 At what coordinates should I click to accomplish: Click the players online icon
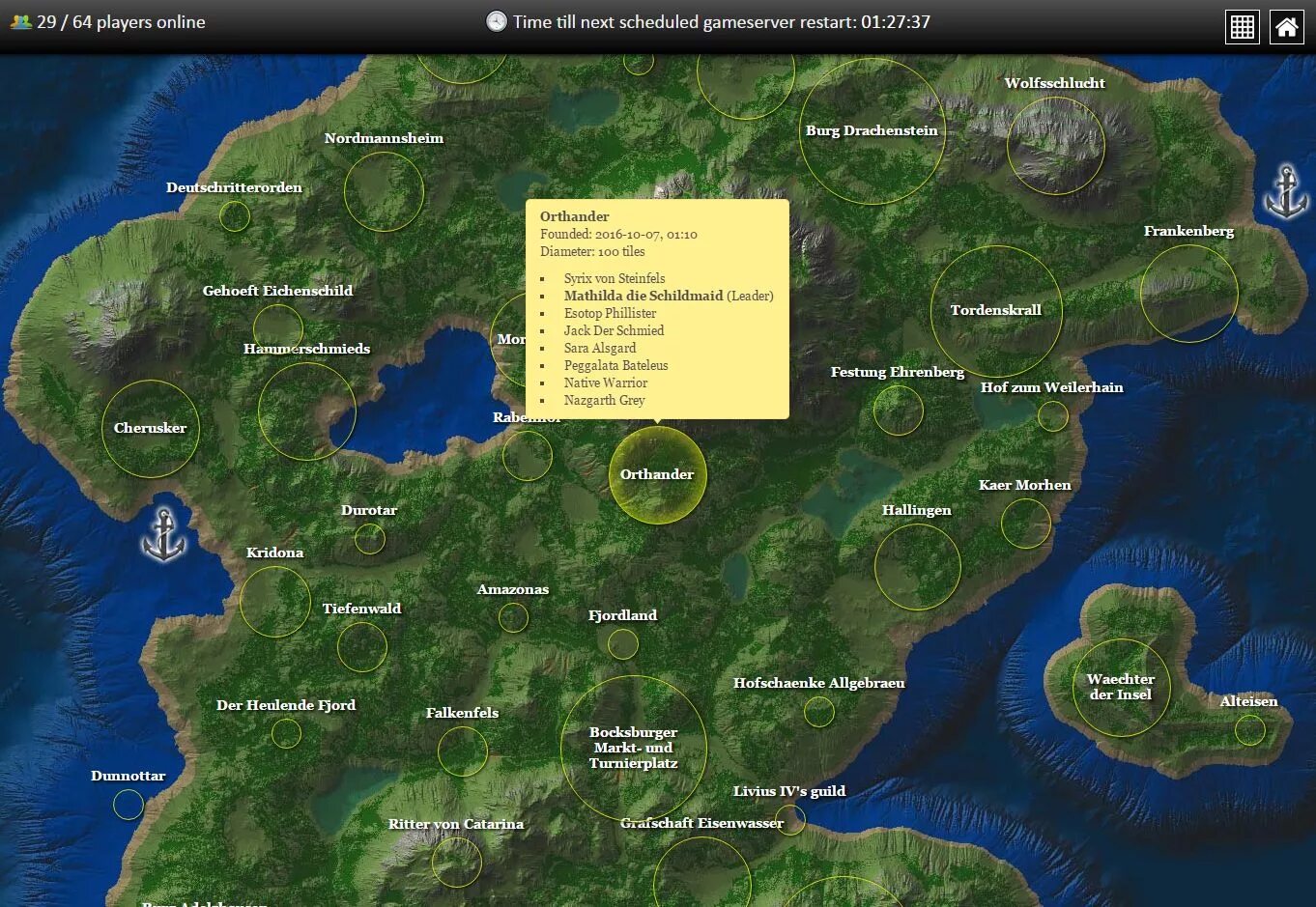click(21, 21)
